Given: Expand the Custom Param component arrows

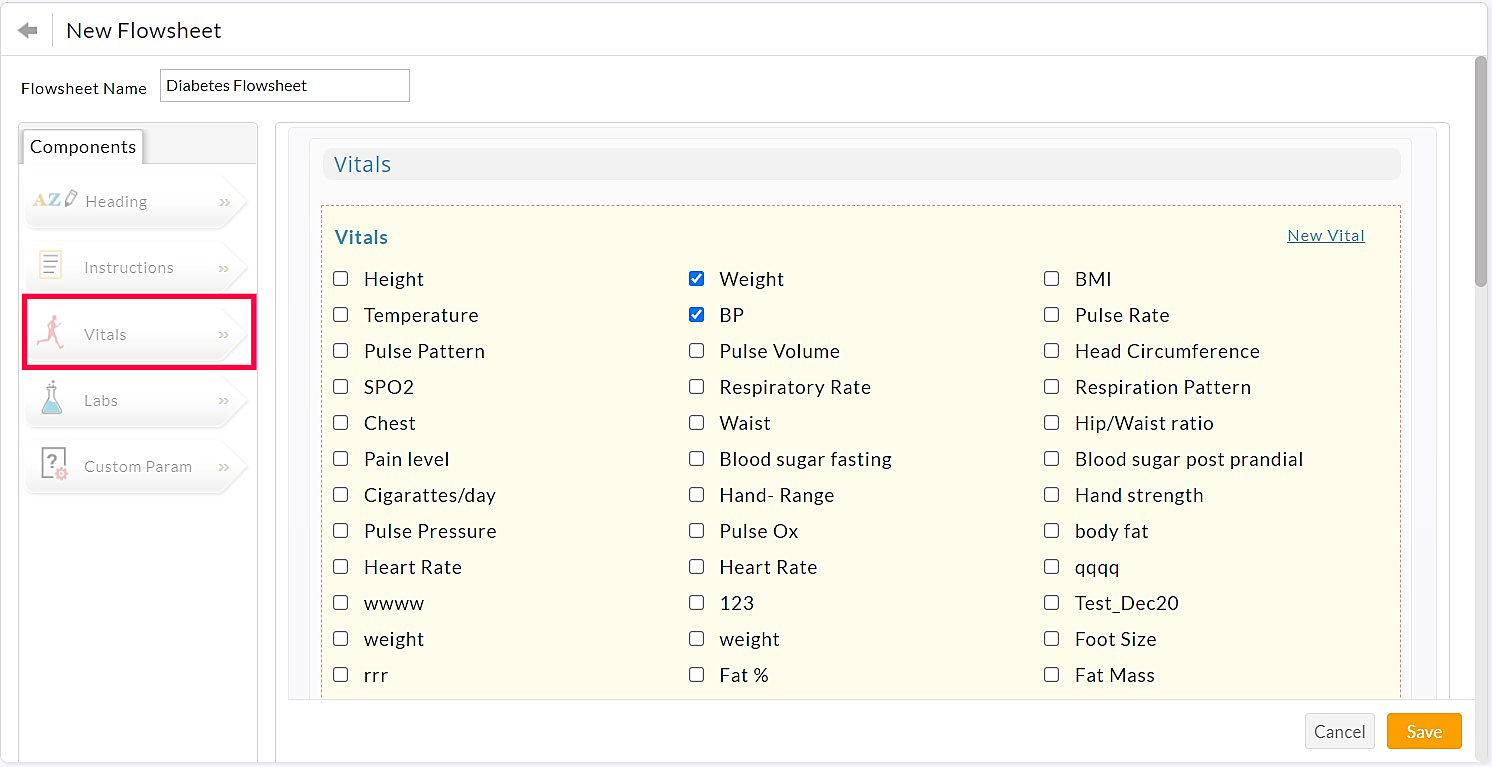Looking at the screenshot, I should click(224, 466).
